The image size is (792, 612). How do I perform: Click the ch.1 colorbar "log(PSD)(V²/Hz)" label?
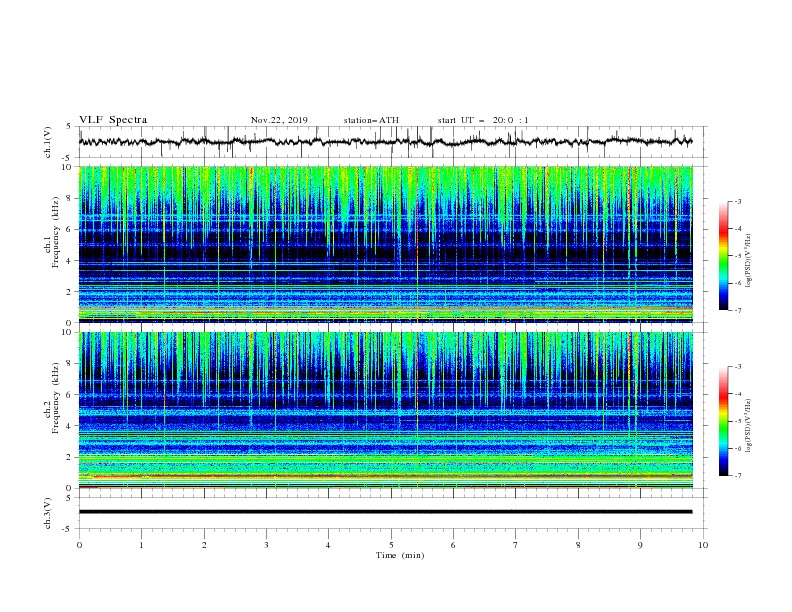[x=749, y=260]
